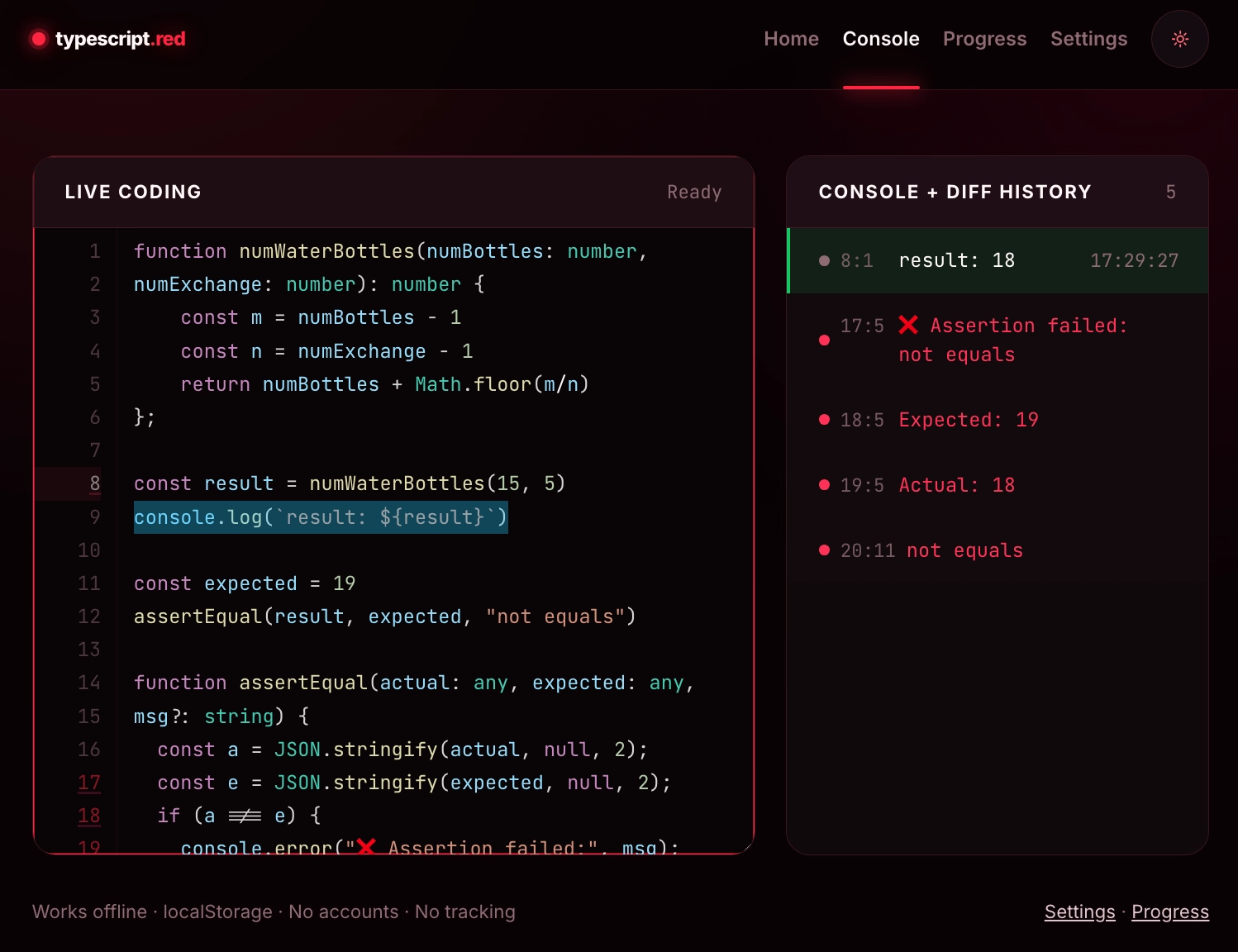
Task: Click the CONSOLE + DIFF HISTORY title
Action: click(x=955, y=192)
